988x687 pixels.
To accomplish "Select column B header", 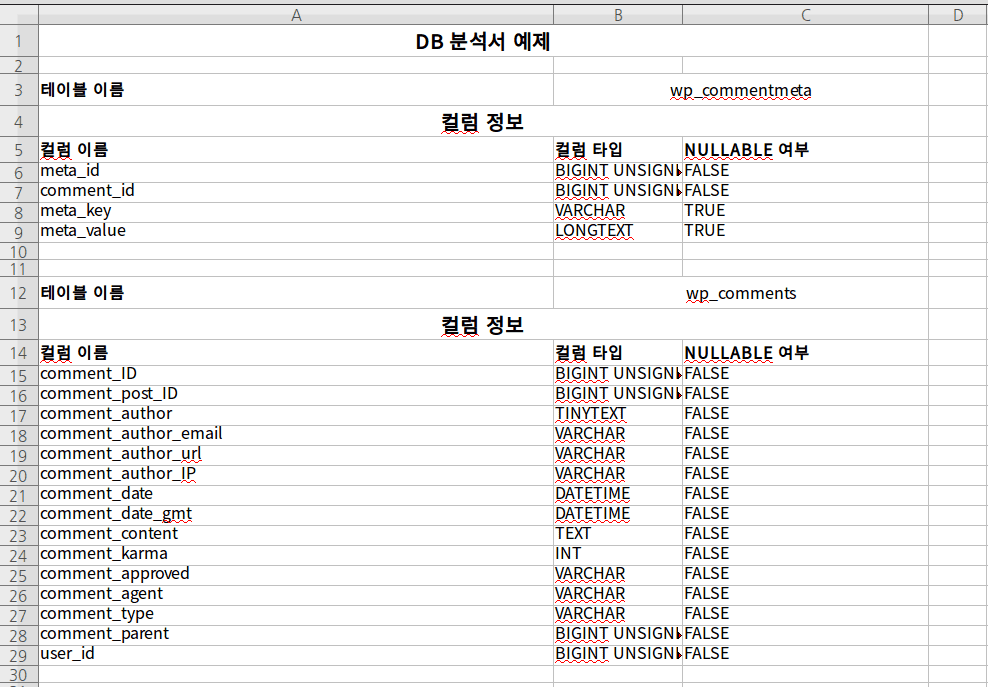I will [x=618, y=14].
